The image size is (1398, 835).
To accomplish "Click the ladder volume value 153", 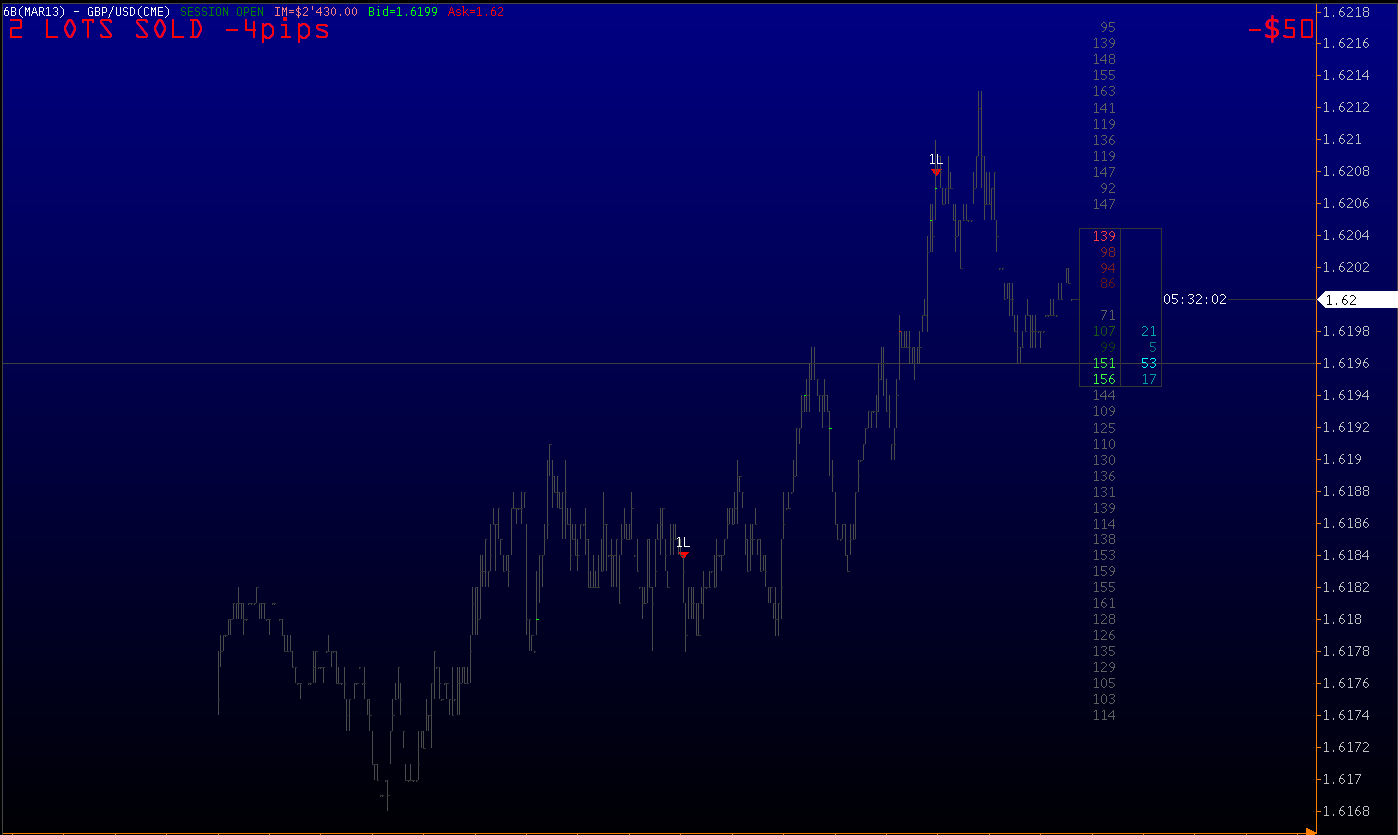I will point(1104,556).
